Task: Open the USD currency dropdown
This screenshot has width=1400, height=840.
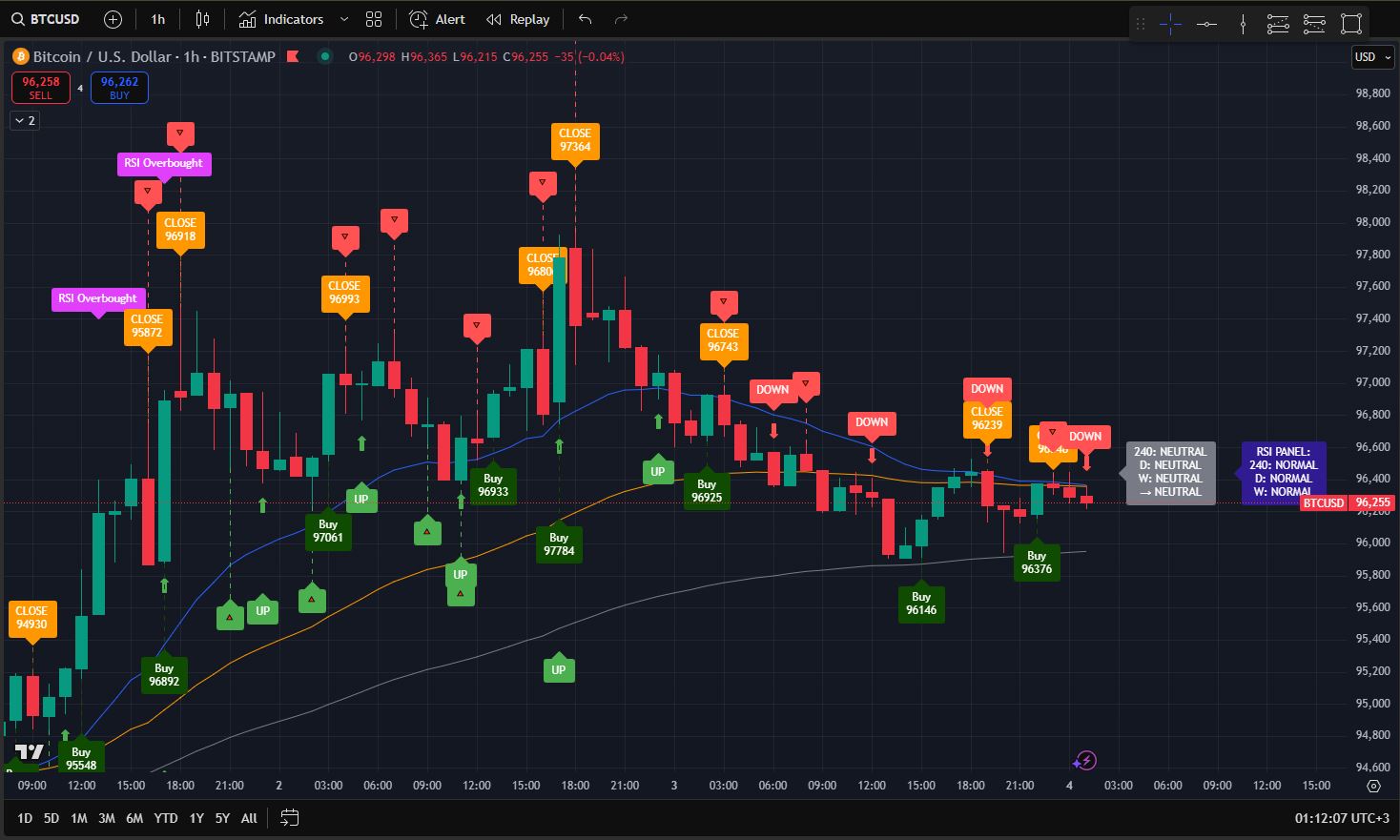Action: point(1371,57)
